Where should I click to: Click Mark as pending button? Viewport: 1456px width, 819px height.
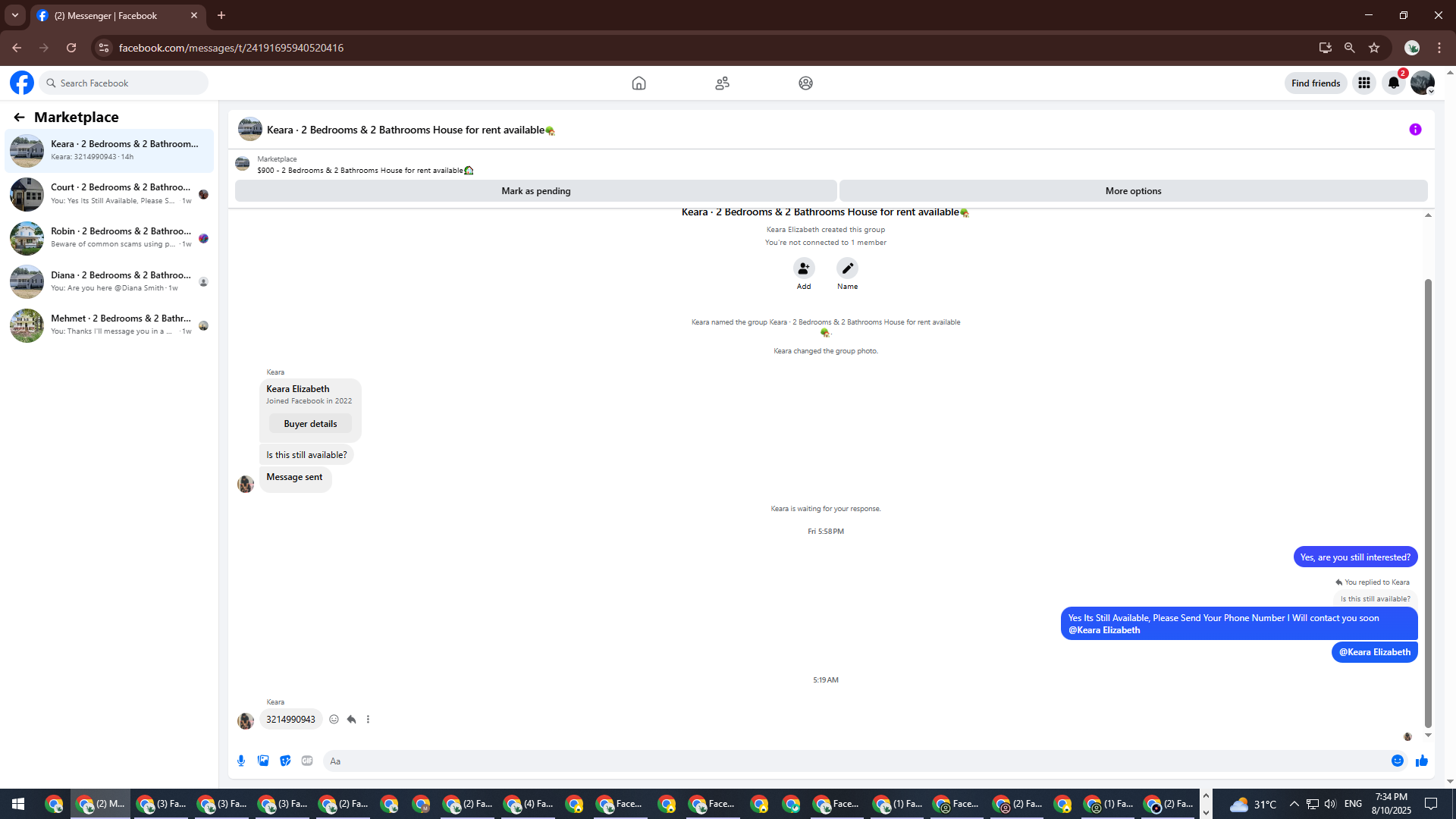pyautogui.click(x=535, y=191)
